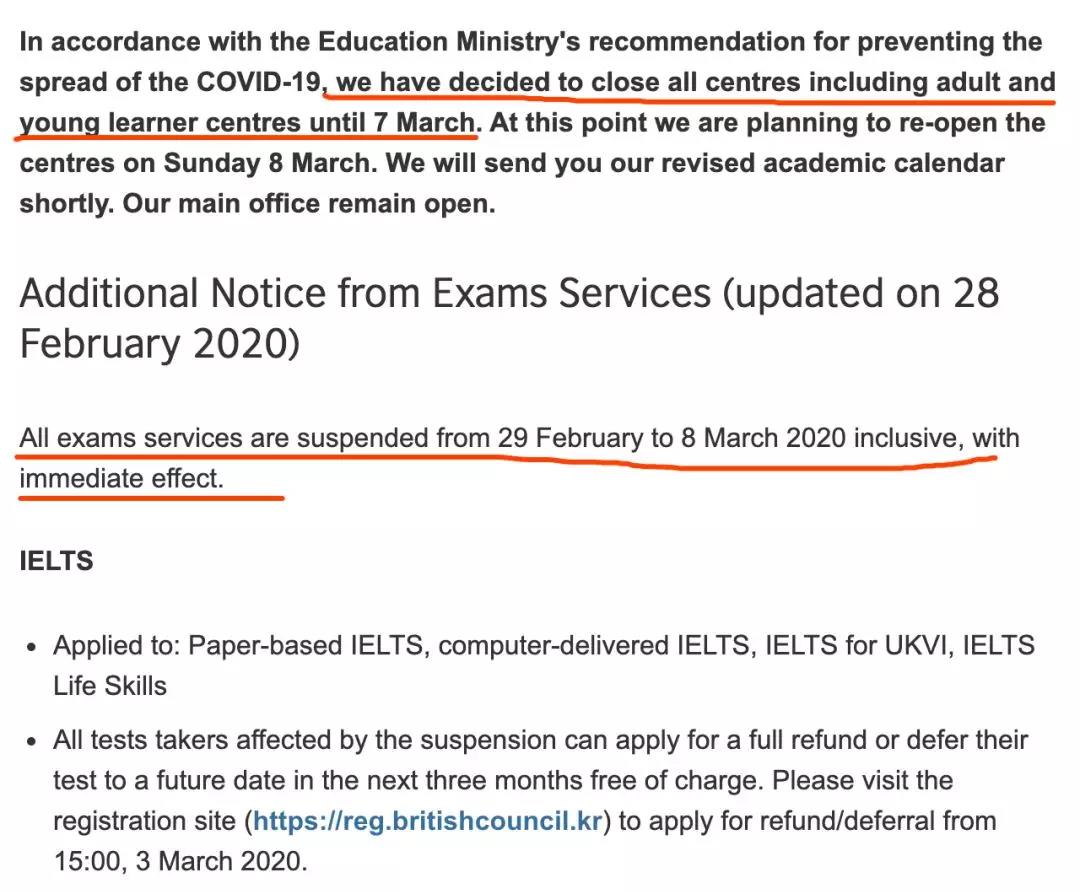1080x894 pixels.
Task: Click the second bullet point marker
Action: 31,742
